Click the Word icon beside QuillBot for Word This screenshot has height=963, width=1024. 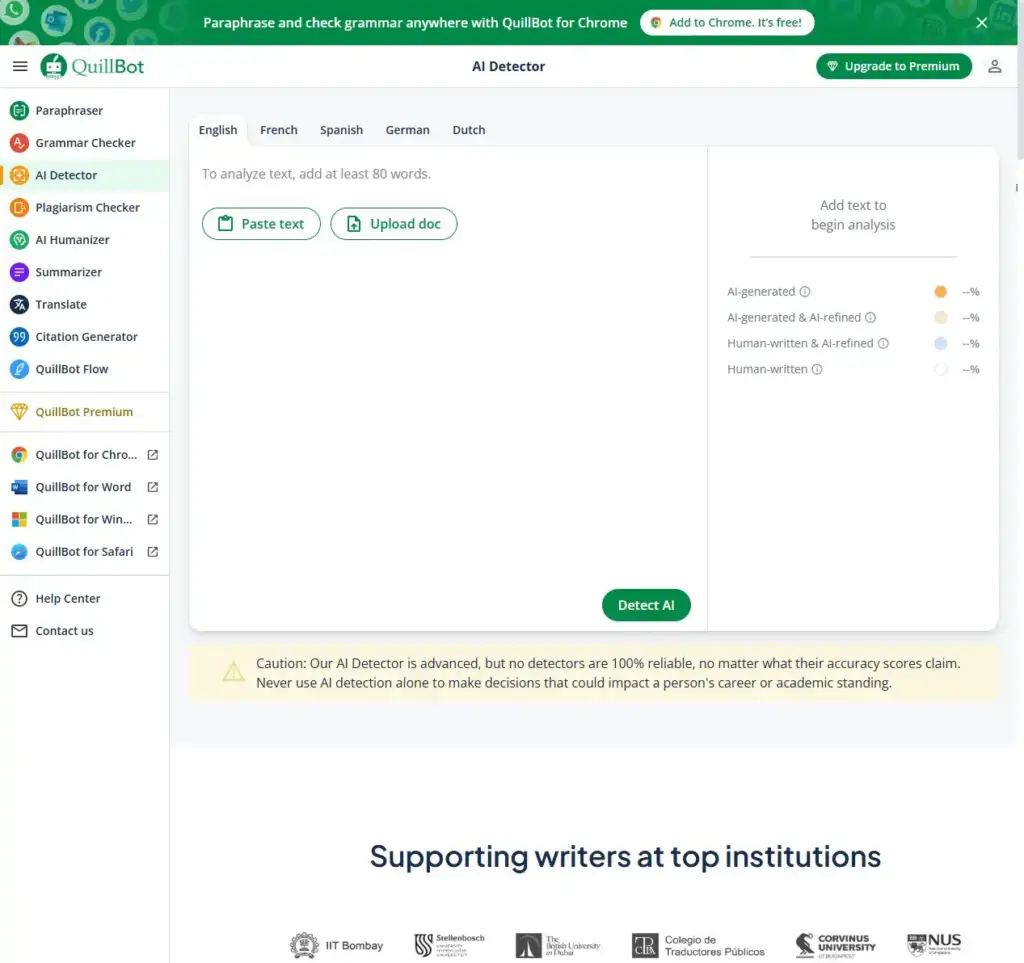[20, 487]
